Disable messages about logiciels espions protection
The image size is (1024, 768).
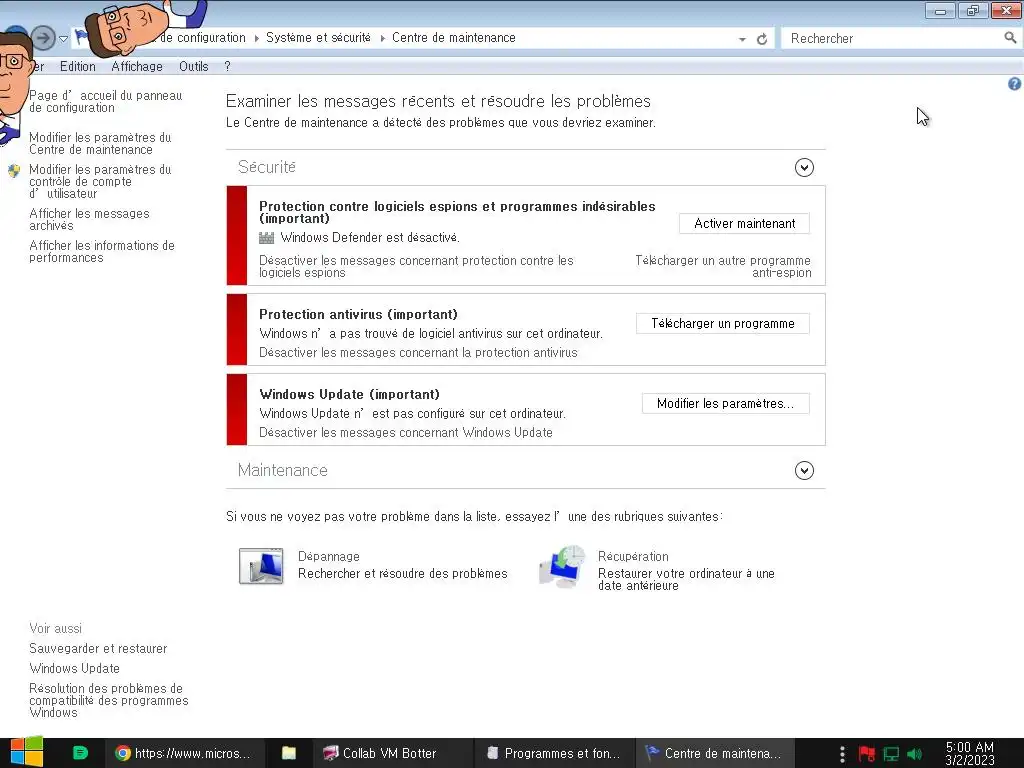click(416, 266)
